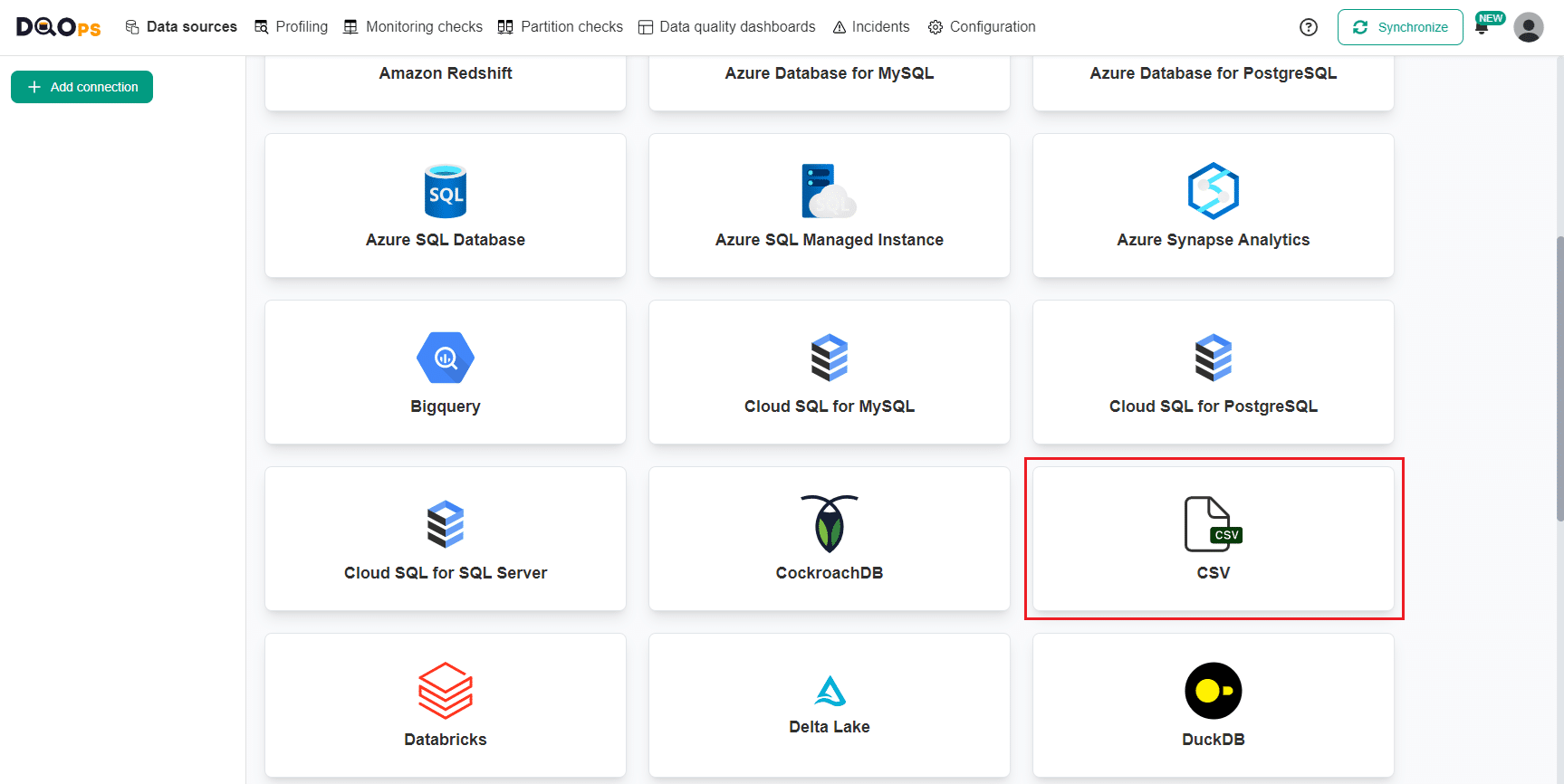Click Azure SQL Database icon
Image resolution: width=1564 pixels, height=784 pixels.
pyautogui.click(x=446, y=191)
